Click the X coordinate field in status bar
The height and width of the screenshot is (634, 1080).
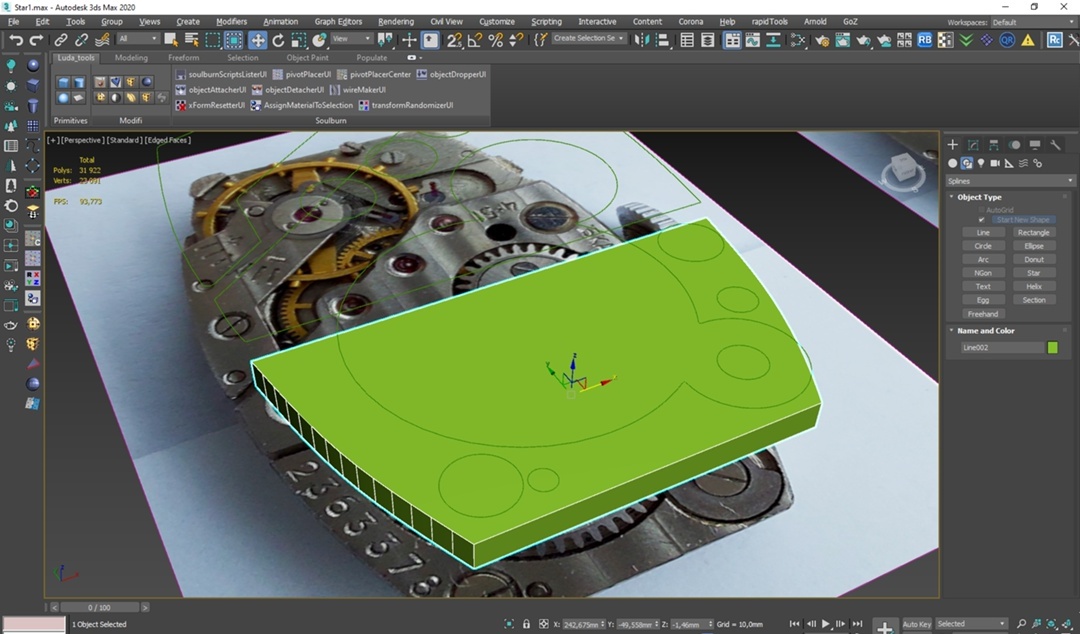click(582, 624)
